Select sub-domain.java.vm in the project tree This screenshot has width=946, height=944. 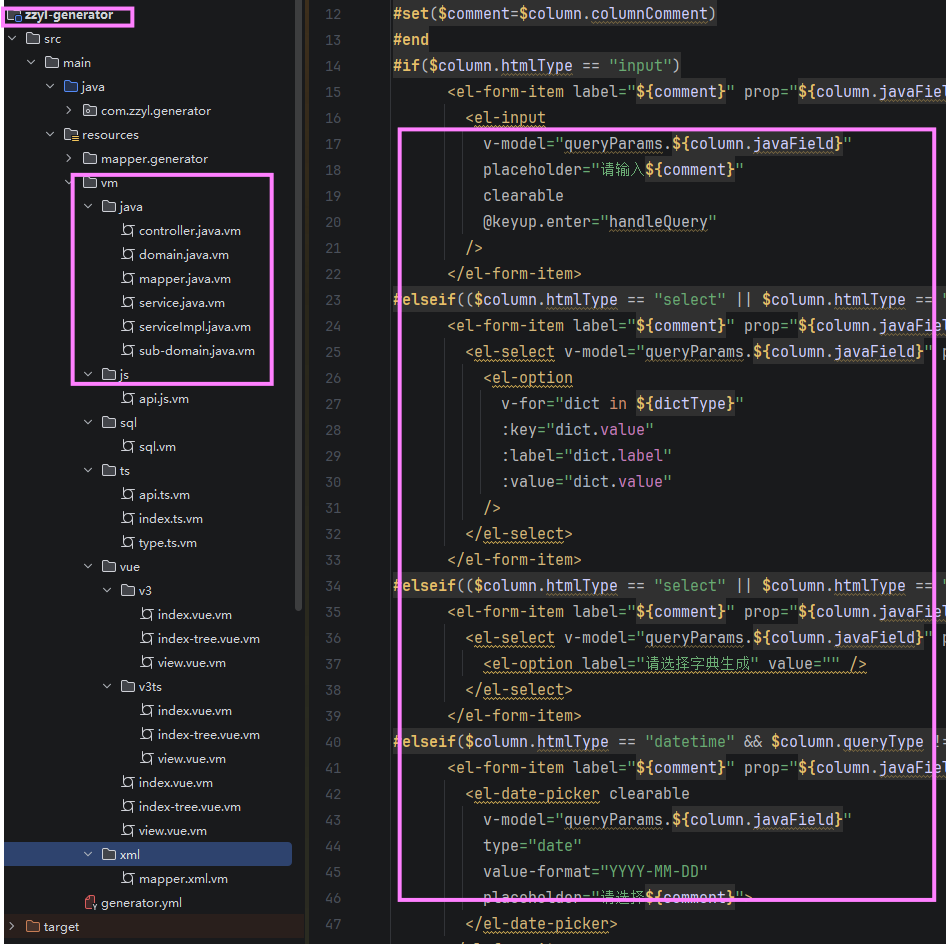pyautogui.click(x=197, y=350)
